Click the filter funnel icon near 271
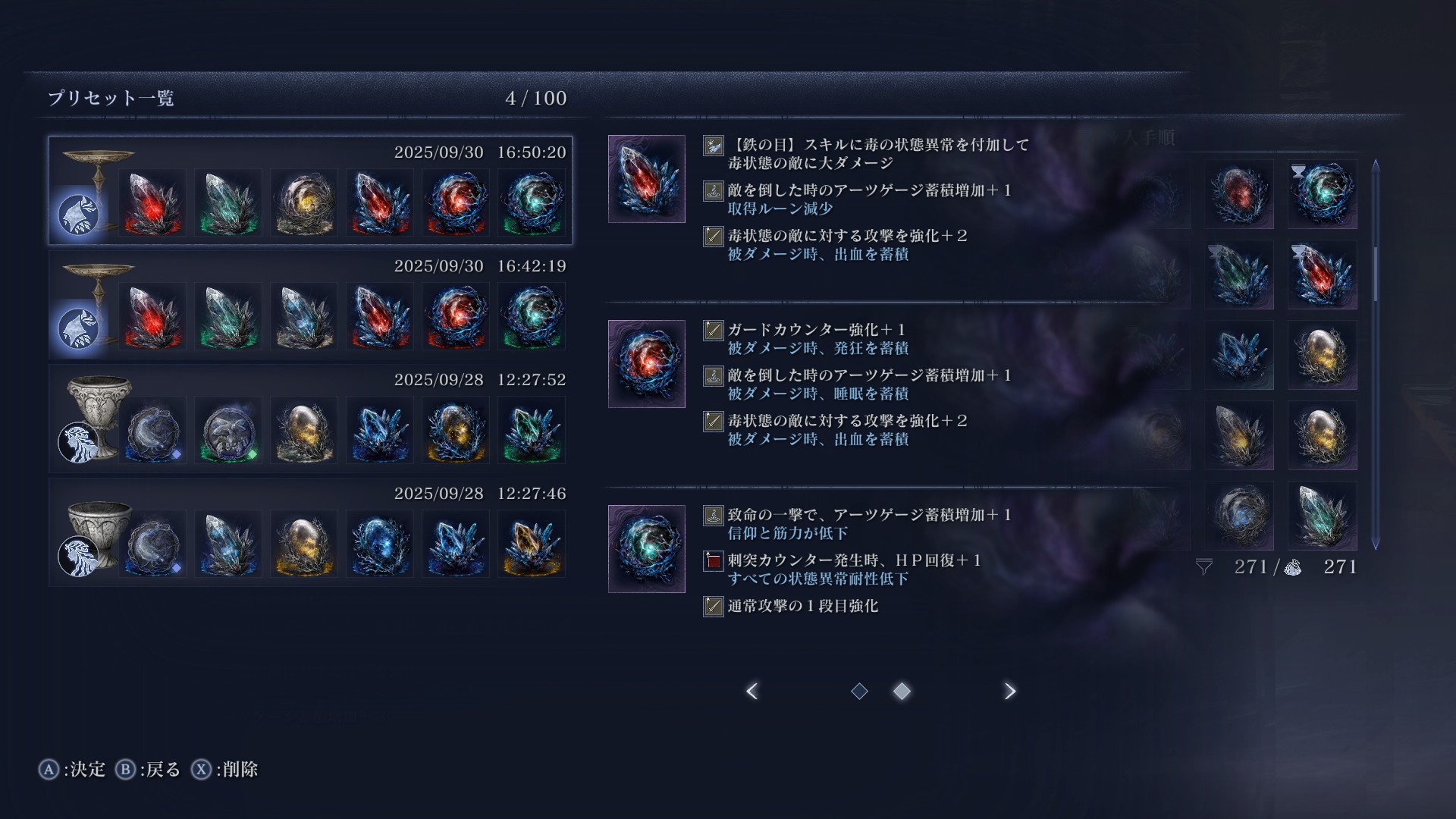 [1204, 566]
